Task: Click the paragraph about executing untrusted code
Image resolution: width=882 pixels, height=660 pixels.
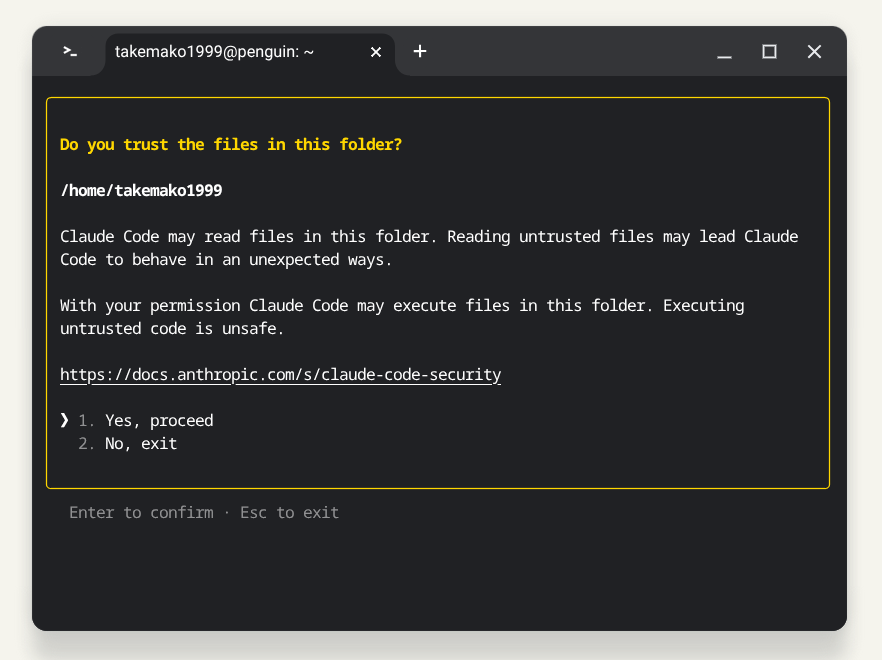Action: (x=402, y=317)
